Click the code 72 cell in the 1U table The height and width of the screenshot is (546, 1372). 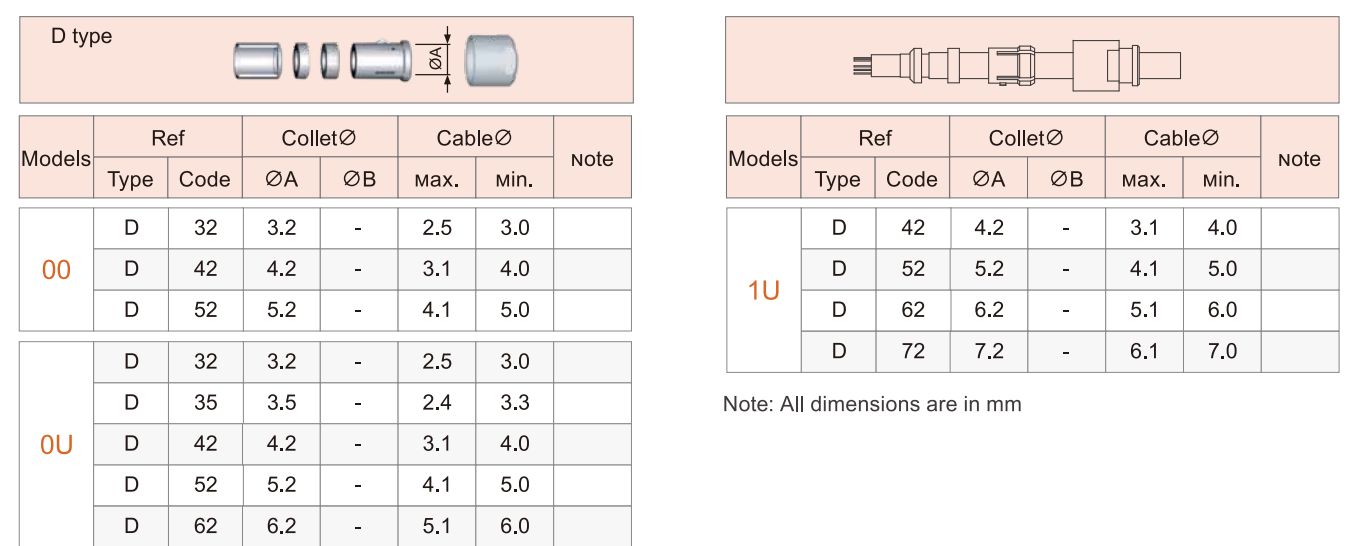(912, 351)
